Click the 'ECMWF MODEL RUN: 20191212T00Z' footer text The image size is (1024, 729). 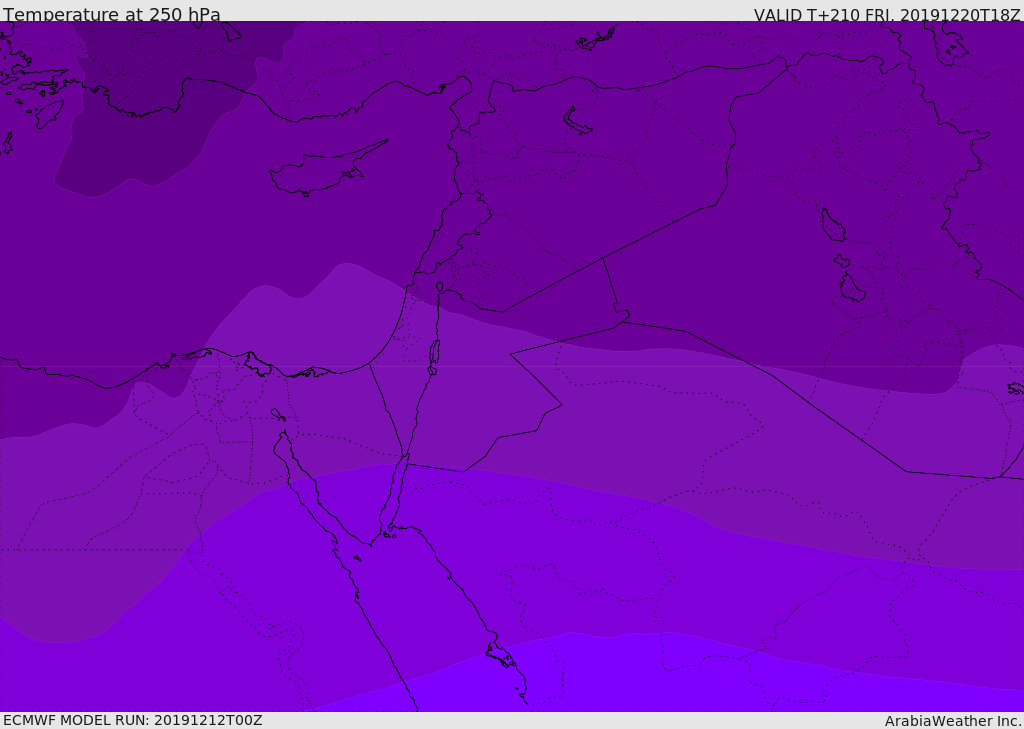pyautogui.click(x=133, y=721)
